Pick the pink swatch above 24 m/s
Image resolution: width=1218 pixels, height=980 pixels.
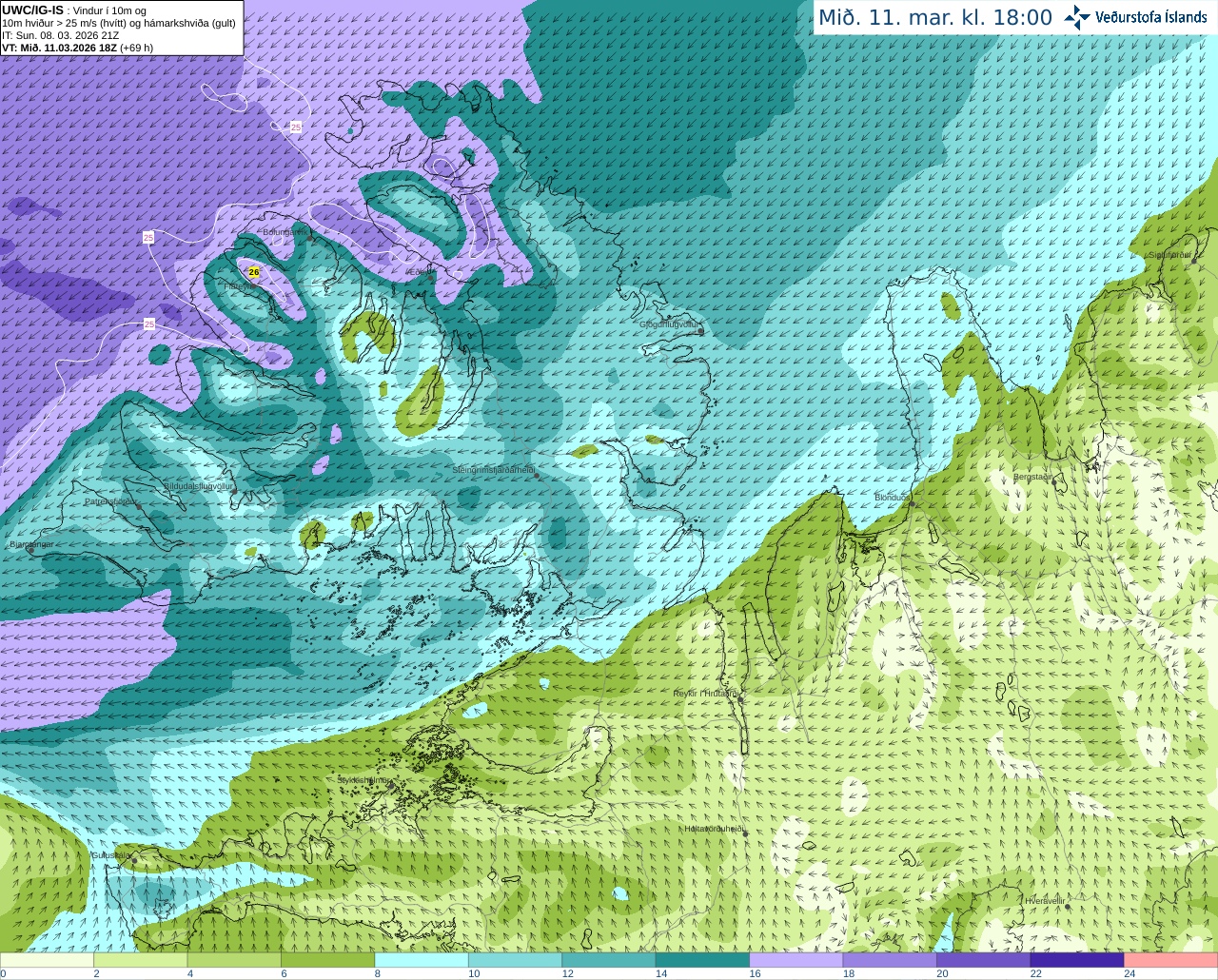(1171, 960)
